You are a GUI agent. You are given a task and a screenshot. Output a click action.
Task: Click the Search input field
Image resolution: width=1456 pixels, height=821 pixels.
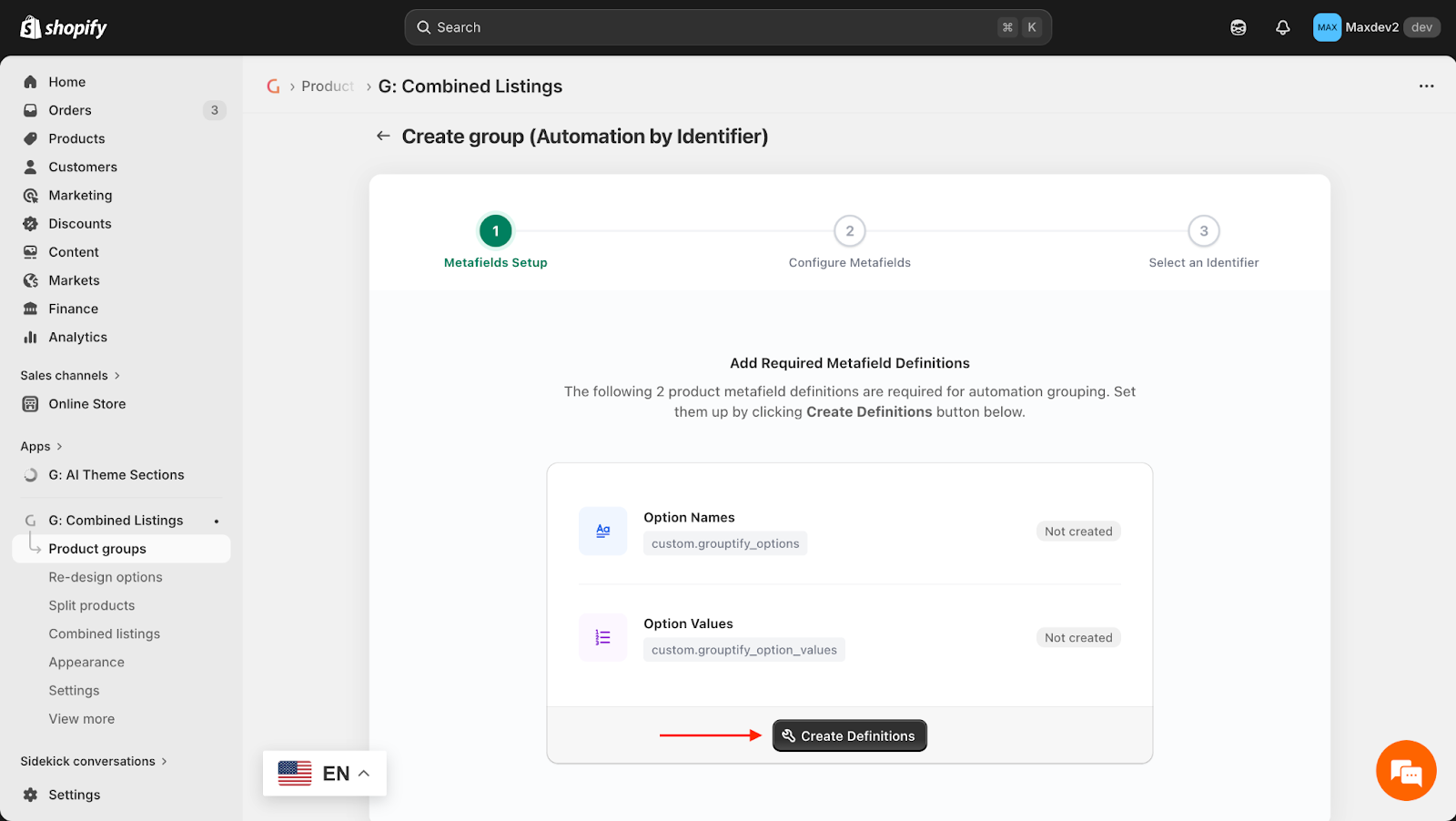tap(728, 27)
